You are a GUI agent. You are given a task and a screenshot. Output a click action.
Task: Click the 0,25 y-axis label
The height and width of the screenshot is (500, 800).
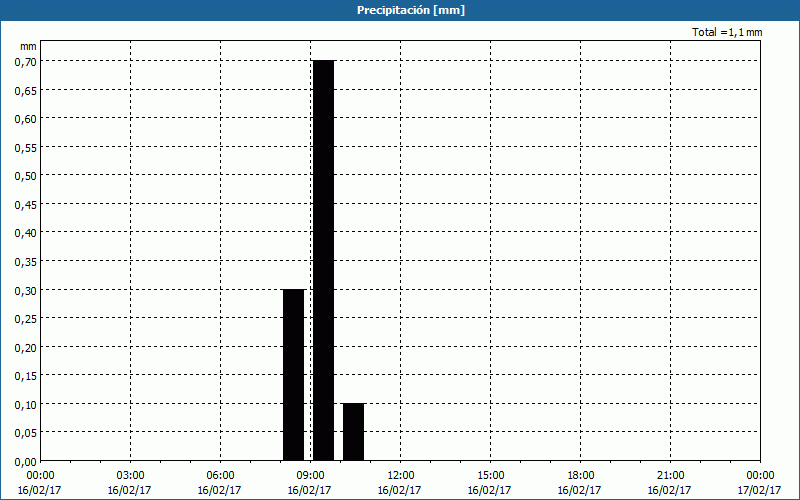[26, 319]
